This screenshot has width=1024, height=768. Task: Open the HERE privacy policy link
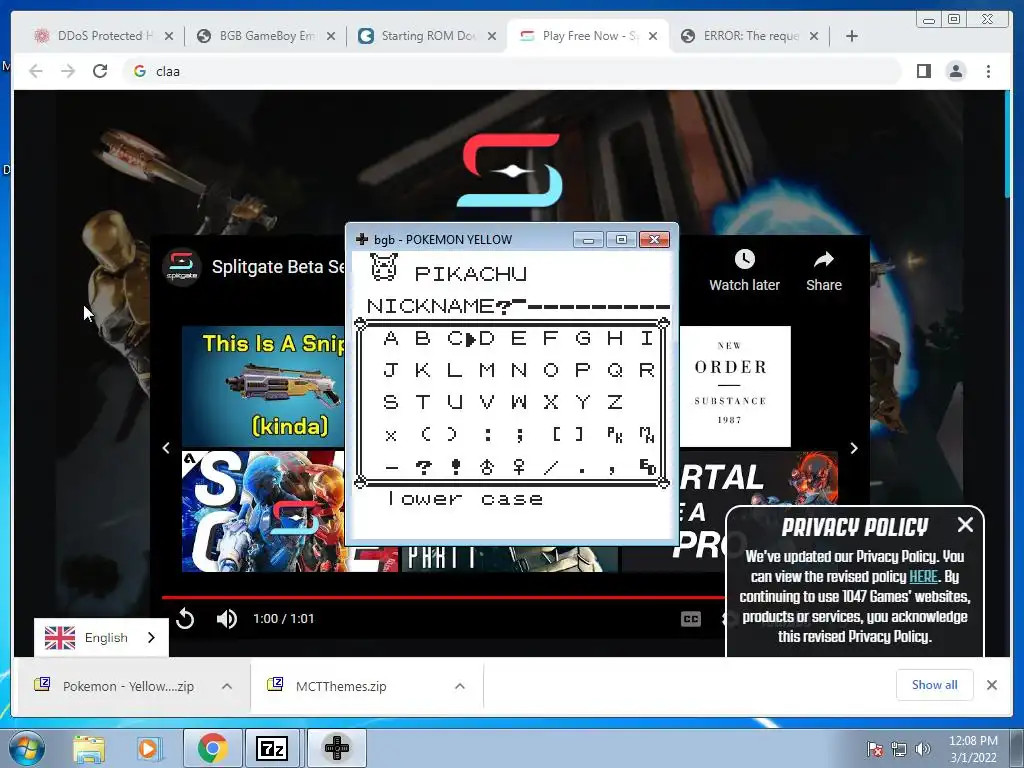[923, 577]
